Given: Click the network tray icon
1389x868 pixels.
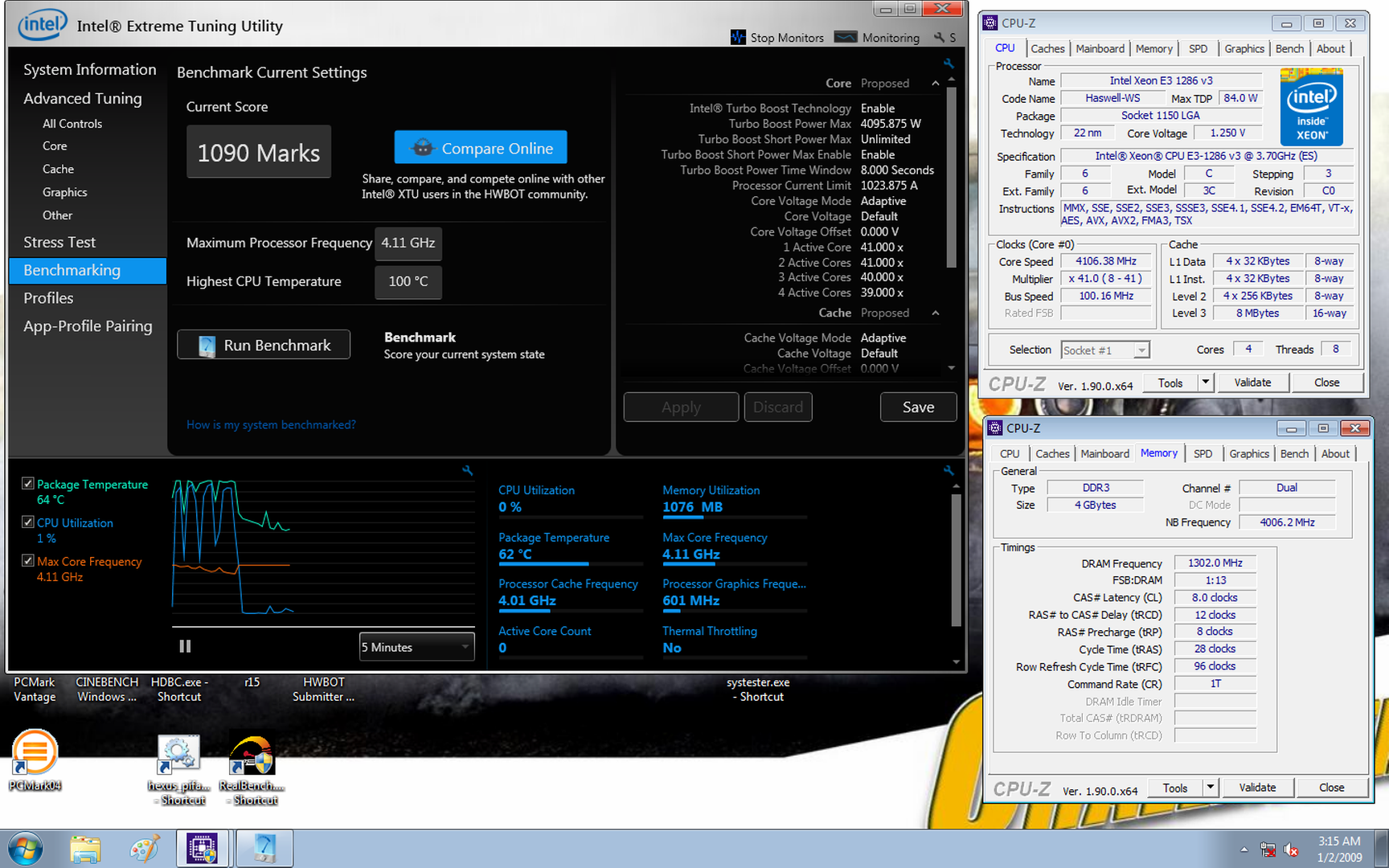Looking at the screenshot, I should coord(1268,850).
